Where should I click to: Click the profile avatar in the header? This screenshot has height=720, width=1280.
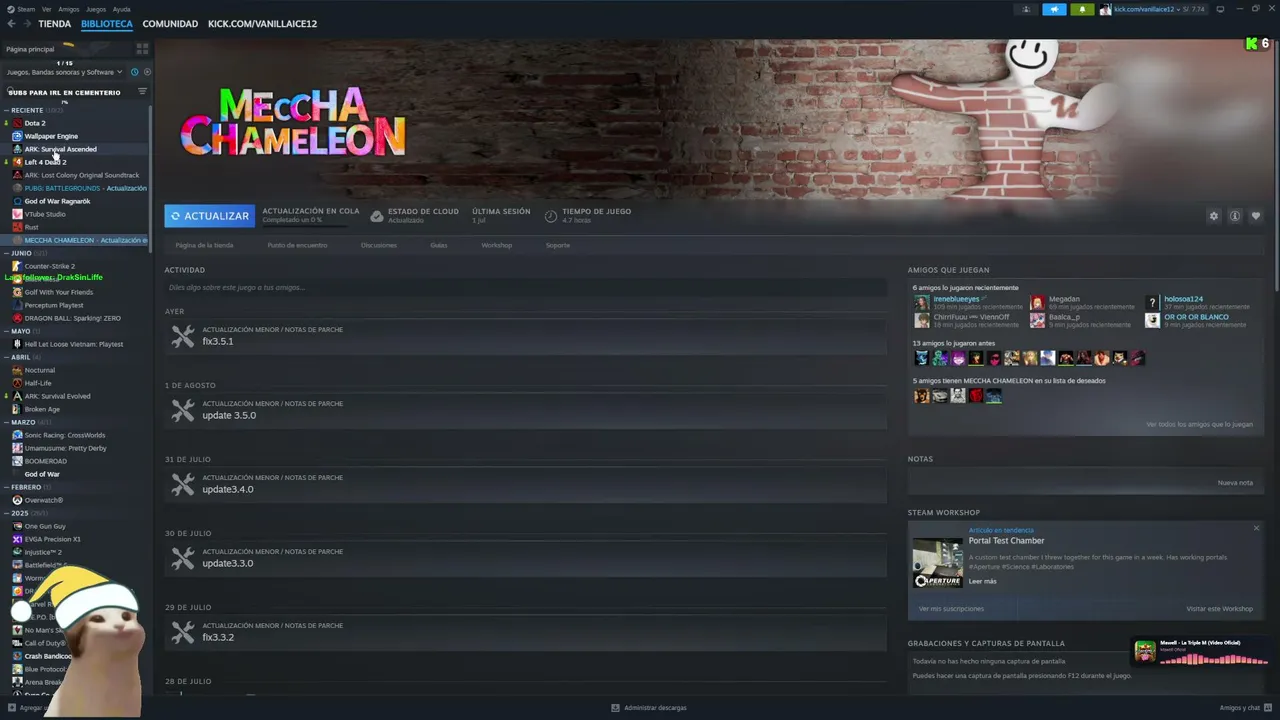1106,9
